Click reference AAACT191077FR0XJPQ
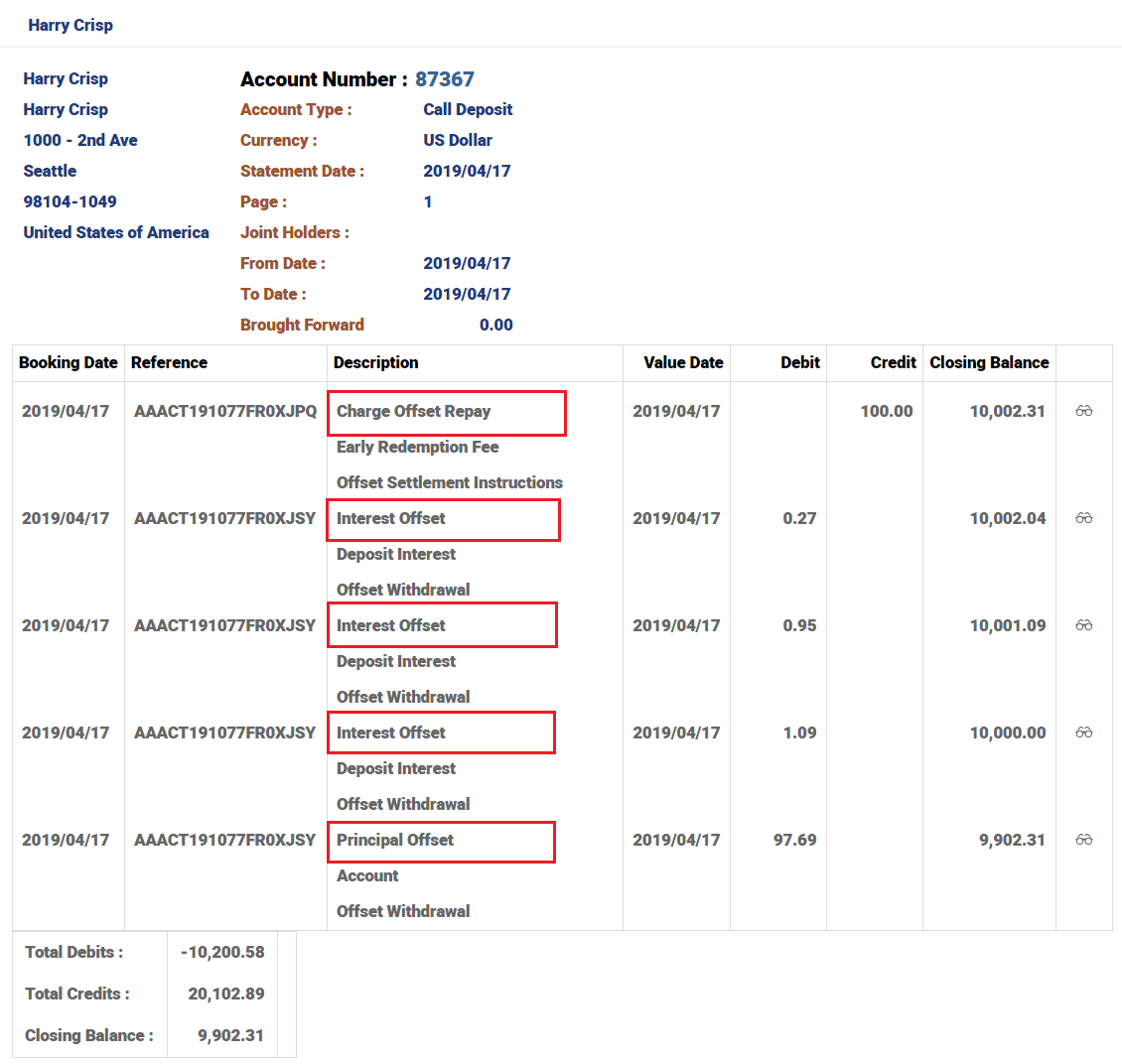Viewport: 1122px width, 1064px height. coord(225,411)
